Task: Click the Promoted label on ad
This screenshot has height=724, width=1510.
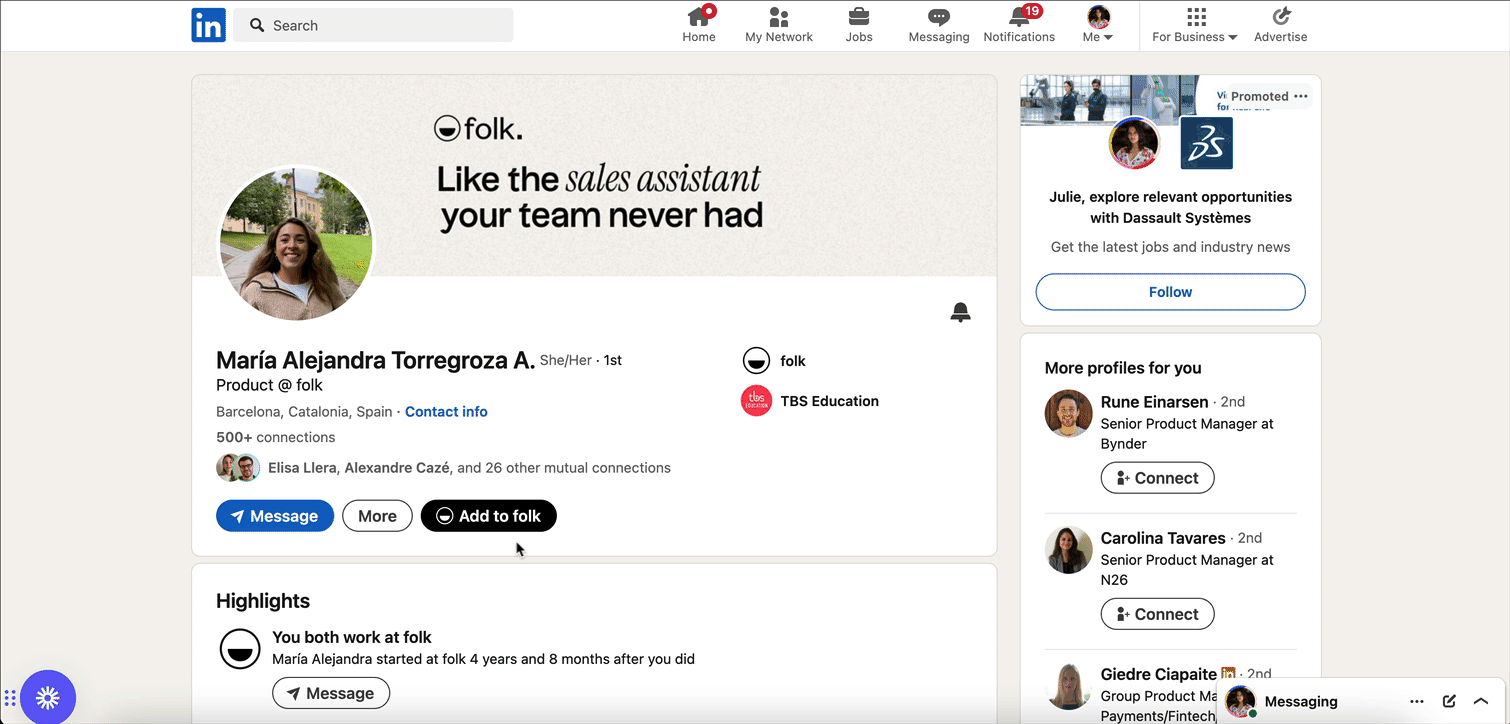Action: click(x=1259, y=96)
